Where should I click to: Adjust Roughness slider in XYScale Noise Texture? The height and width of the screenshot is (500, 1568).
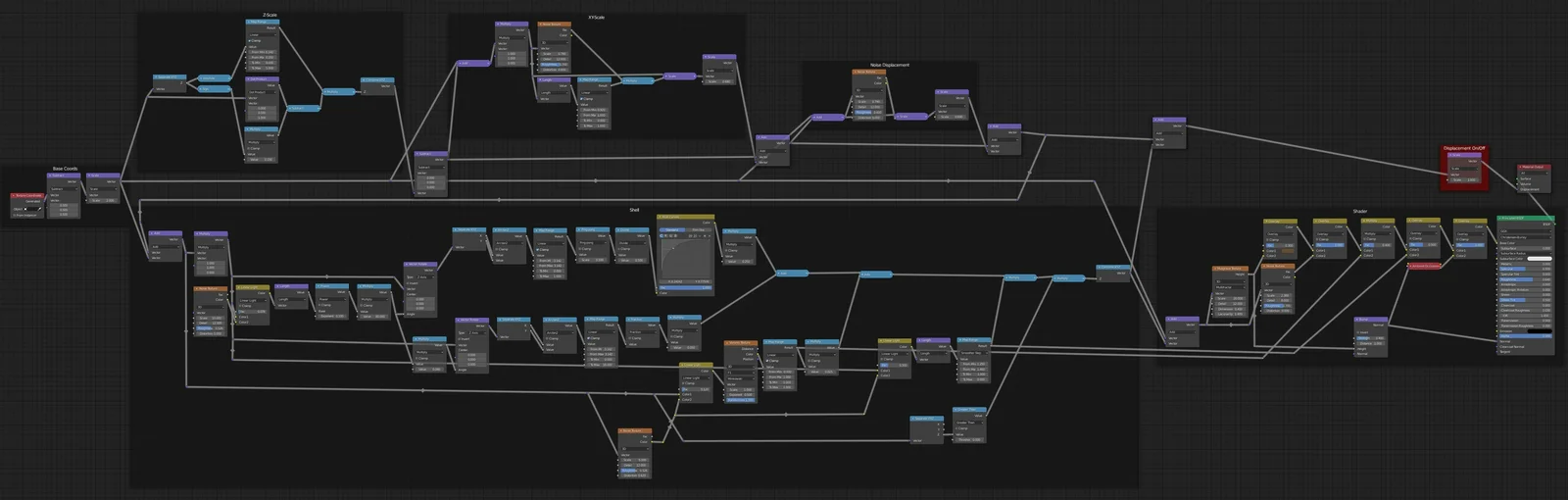552,65
